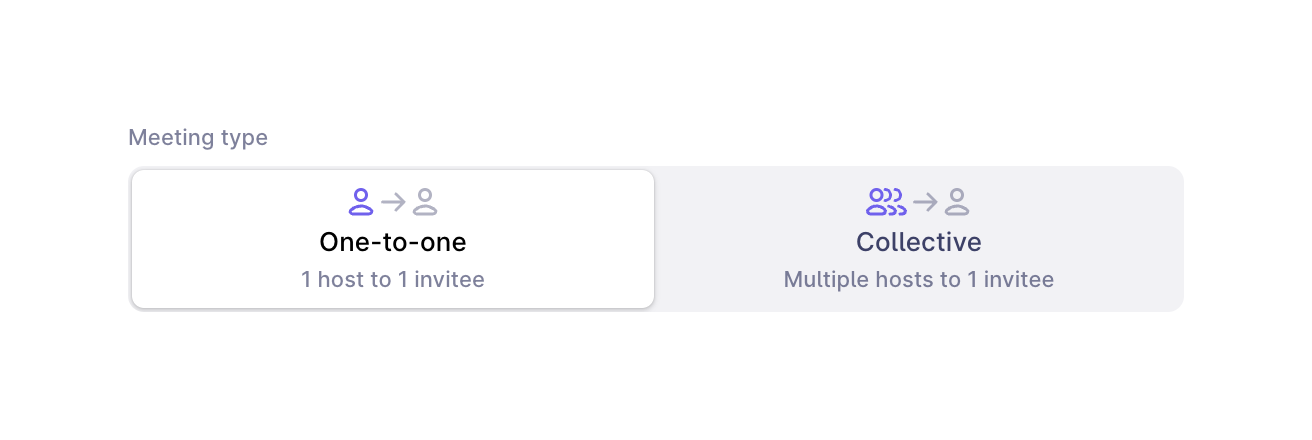The width and height of the screenshot is (1312, 440).
Task: Switch meeting type to One-to-one
Action: tap(393, 240)
